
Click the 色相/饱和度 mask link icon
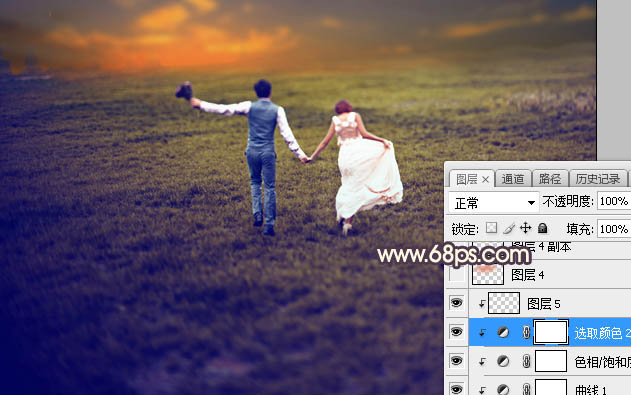(x=526, y=361)
